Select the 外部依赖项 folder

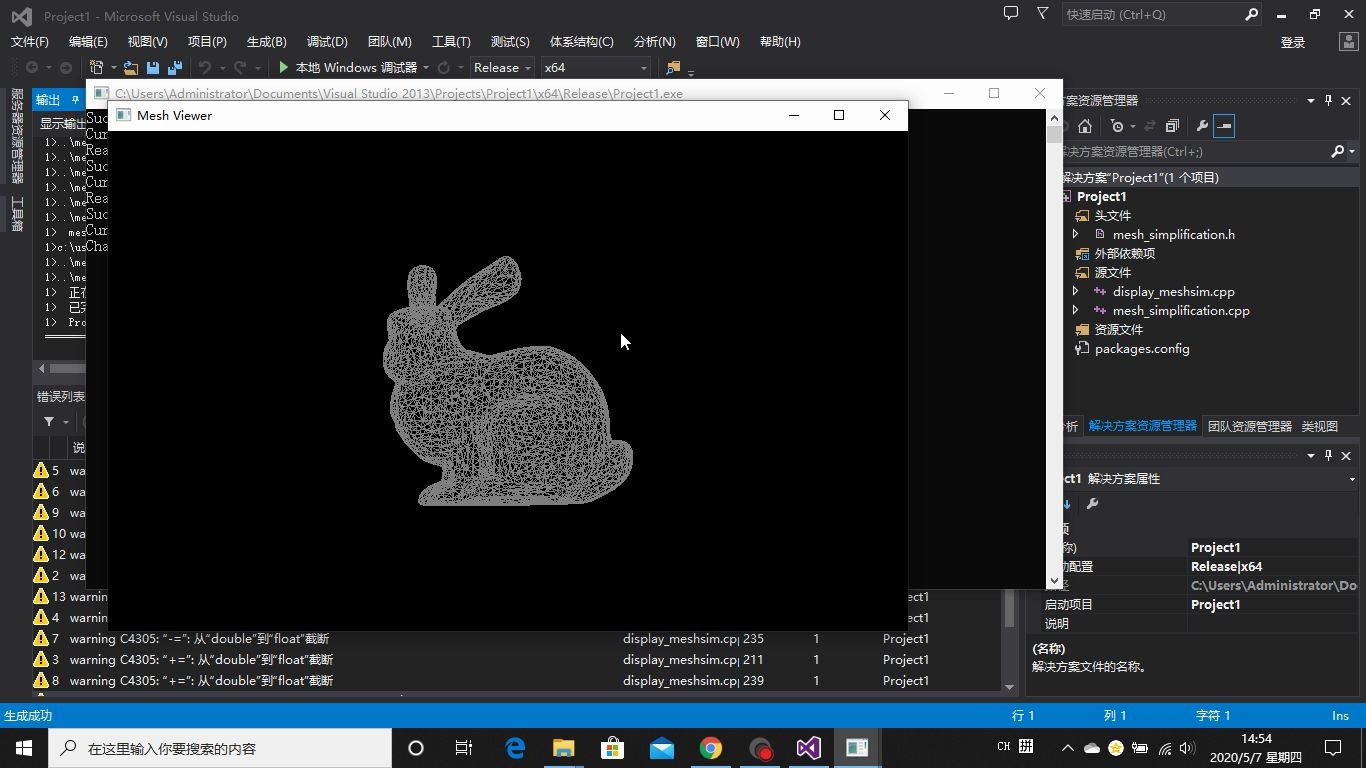[x=1124, y=254]
